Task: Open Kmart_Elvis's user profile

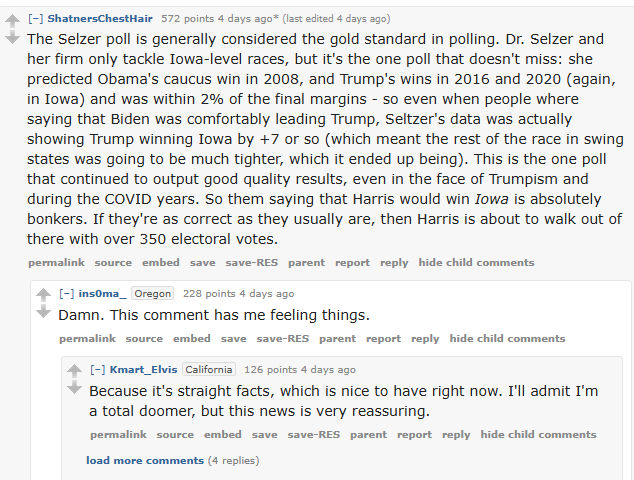Action: coord(143,369)
